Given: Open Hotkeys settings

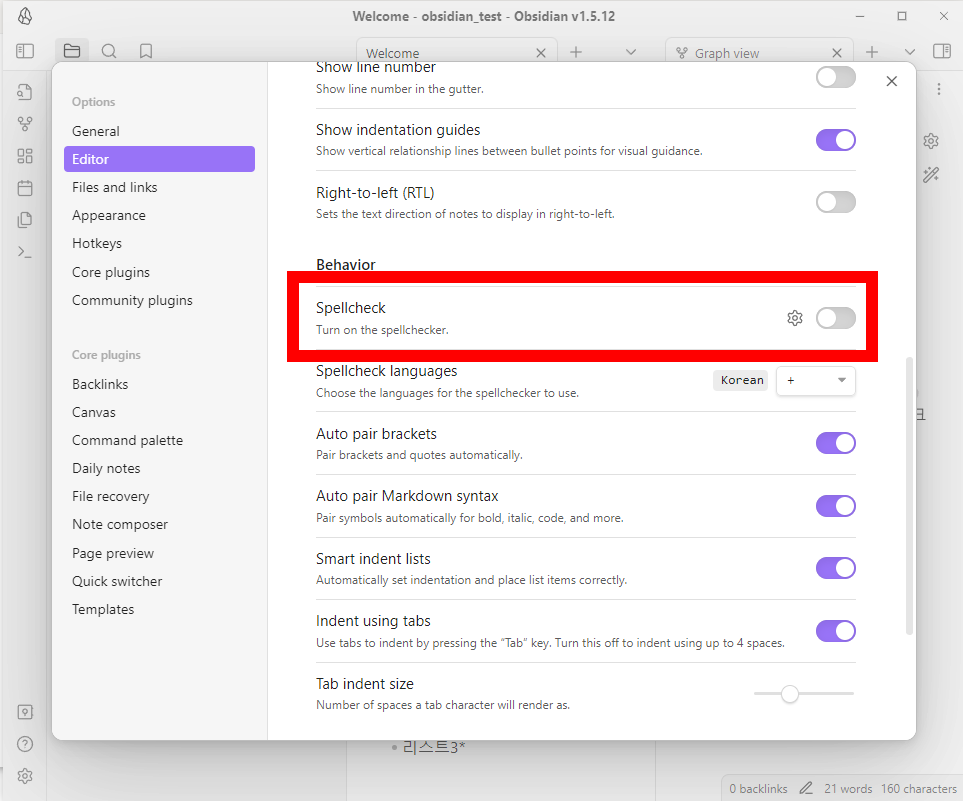Looking at the screenshot, I should click(x=159, y=243).
